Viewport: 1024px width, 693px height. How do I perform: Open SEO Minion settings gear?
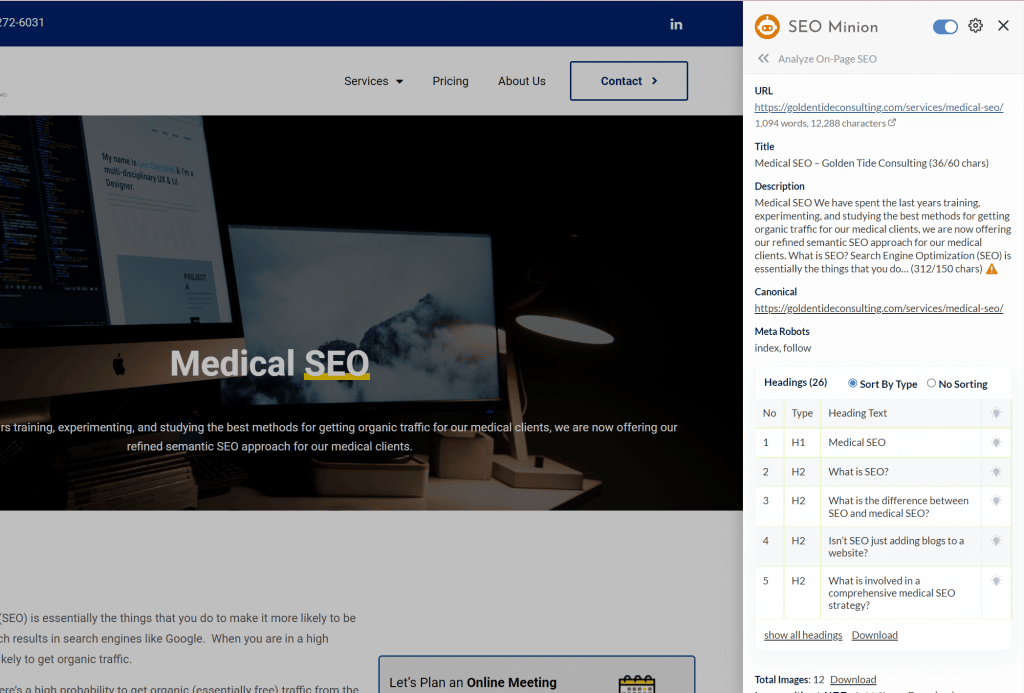coord(976,26)
